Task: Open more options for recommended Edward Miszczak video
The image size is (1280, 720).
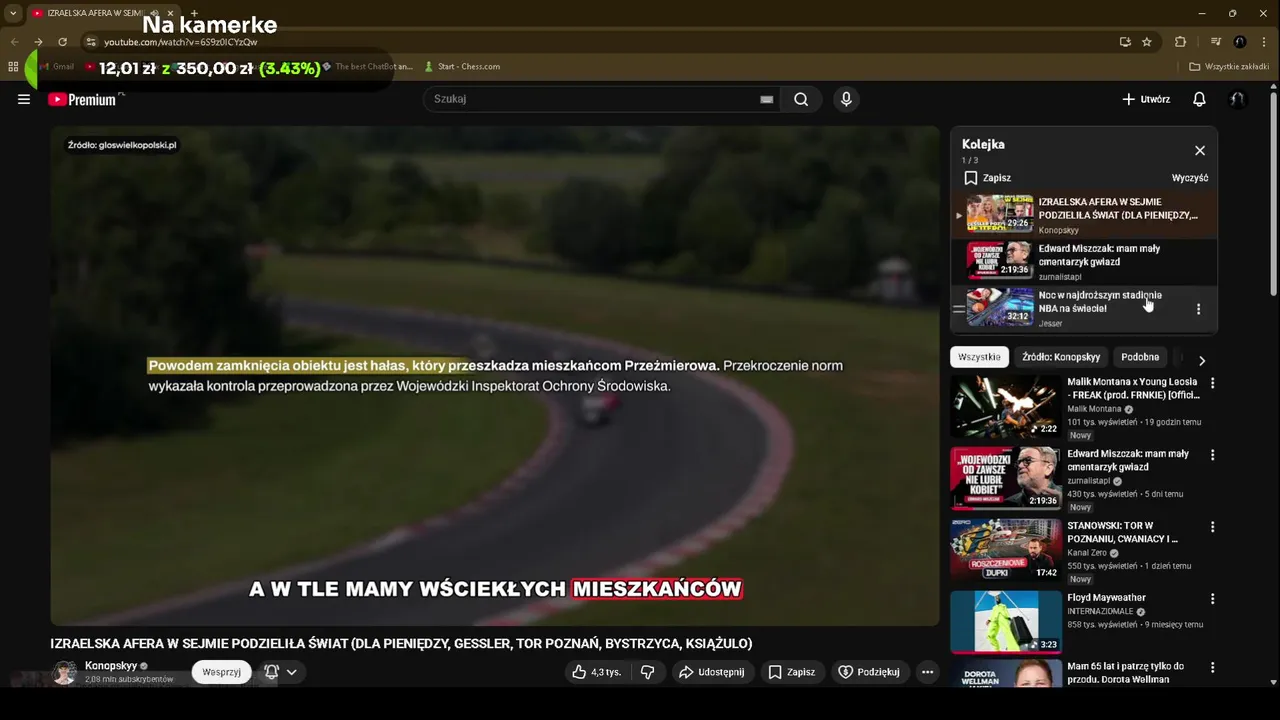Action: coord(1212,455)
